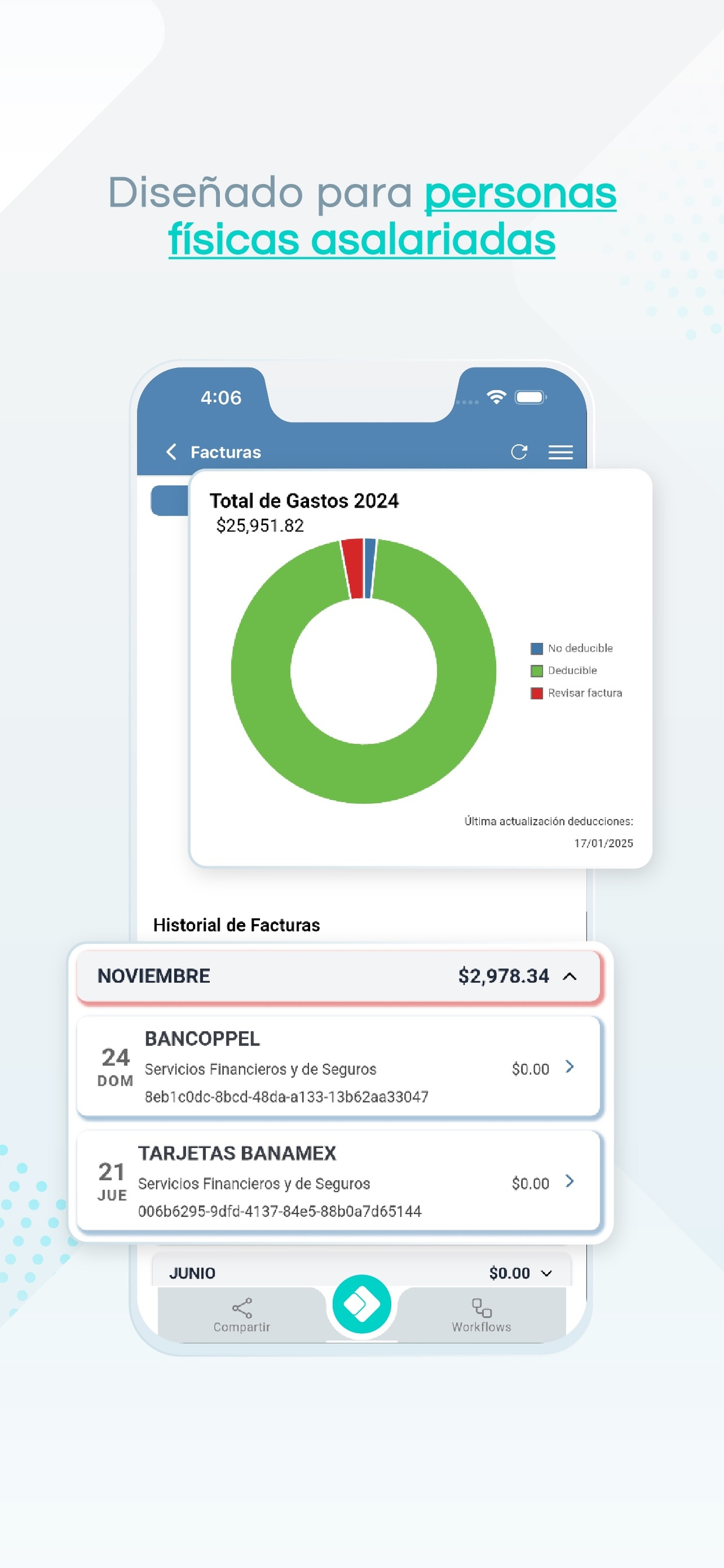724x1568 pixels.
Task: Tap the Total de Gastos 2024 title
Action: point(304,501)
